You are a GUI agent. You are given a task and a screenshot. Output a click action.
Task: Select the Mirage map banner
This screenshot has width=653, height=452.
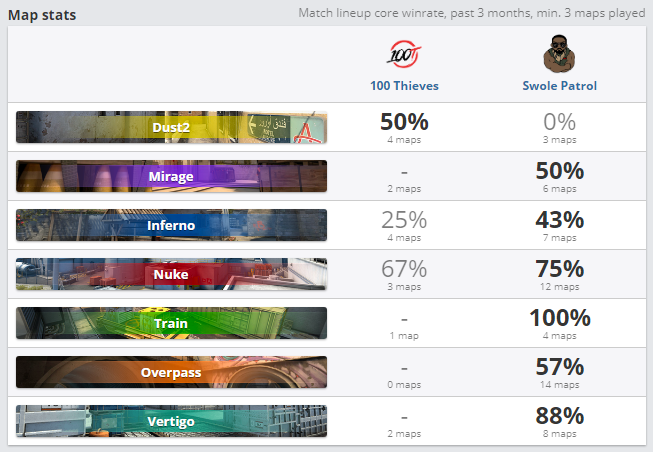pos(172,176)
